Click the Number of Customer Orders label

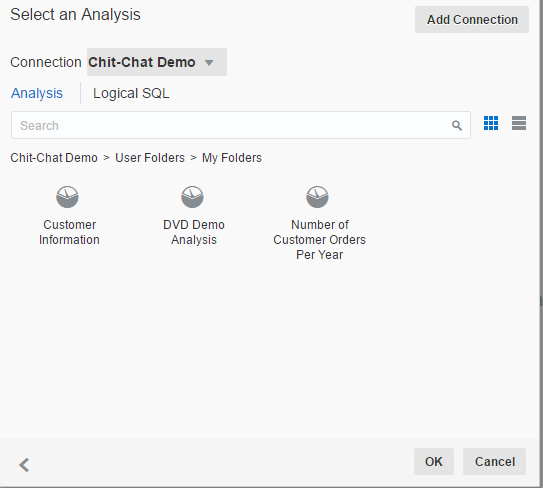coord(319,240)
